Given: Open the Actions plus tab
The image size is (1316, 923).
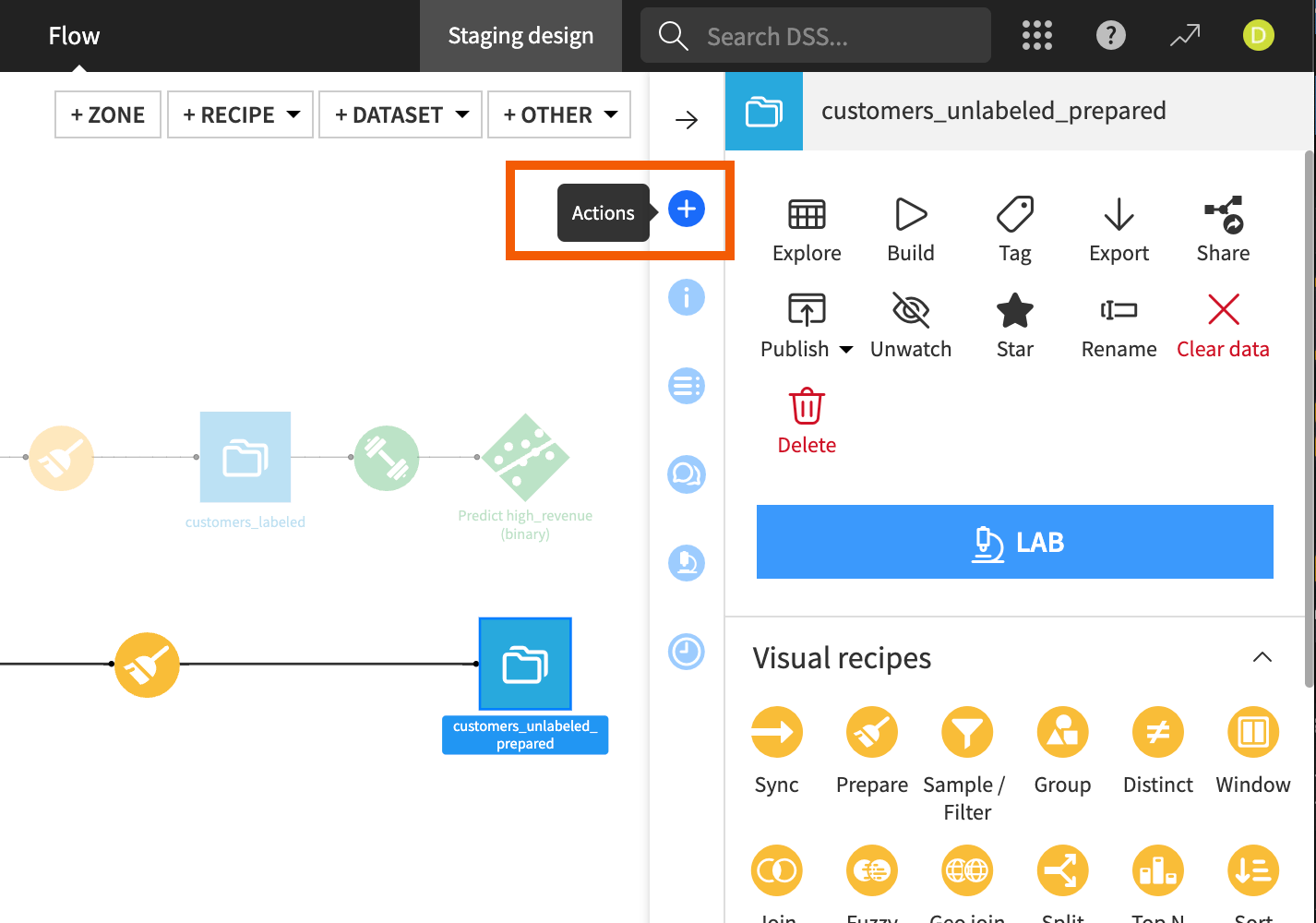Looking at the screenshot, I should click(687, 209).
